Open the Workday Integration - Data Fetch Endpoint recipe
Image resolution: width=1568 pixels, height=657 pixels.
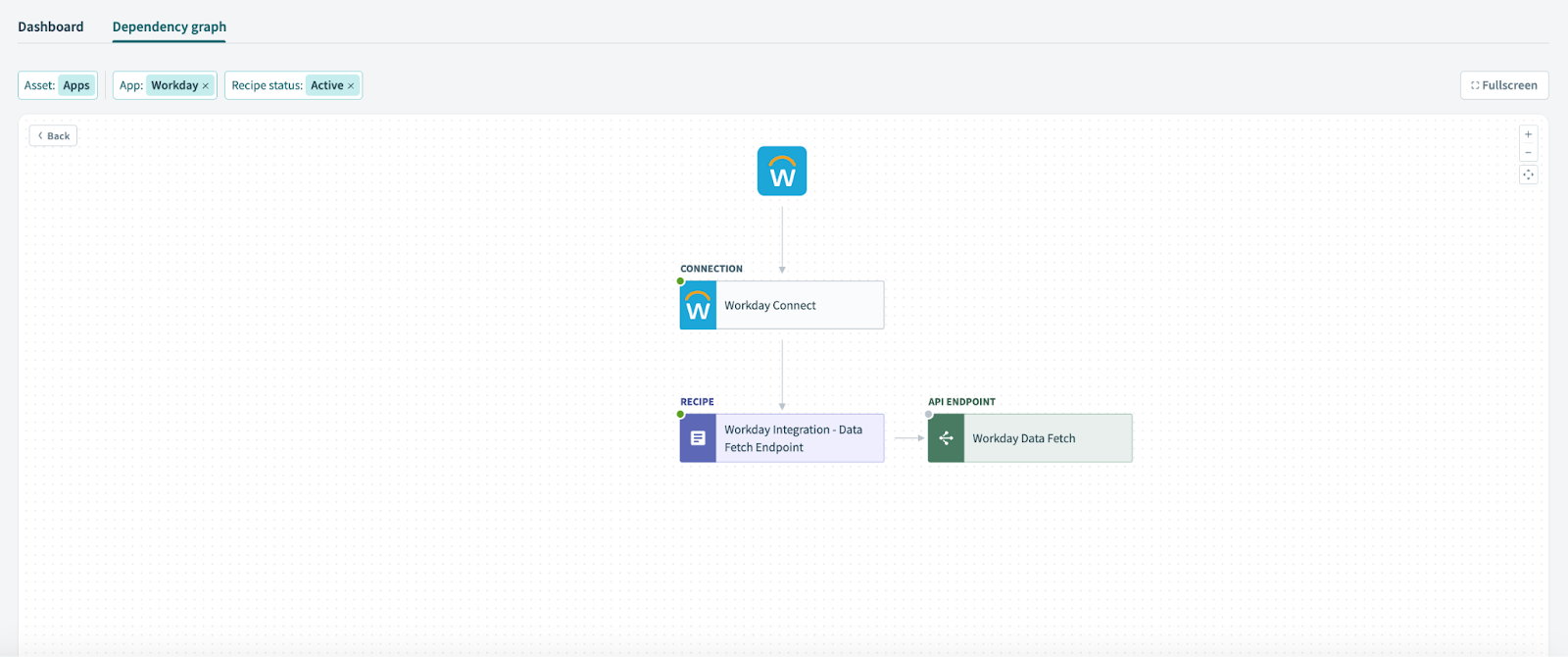point(782,438)
